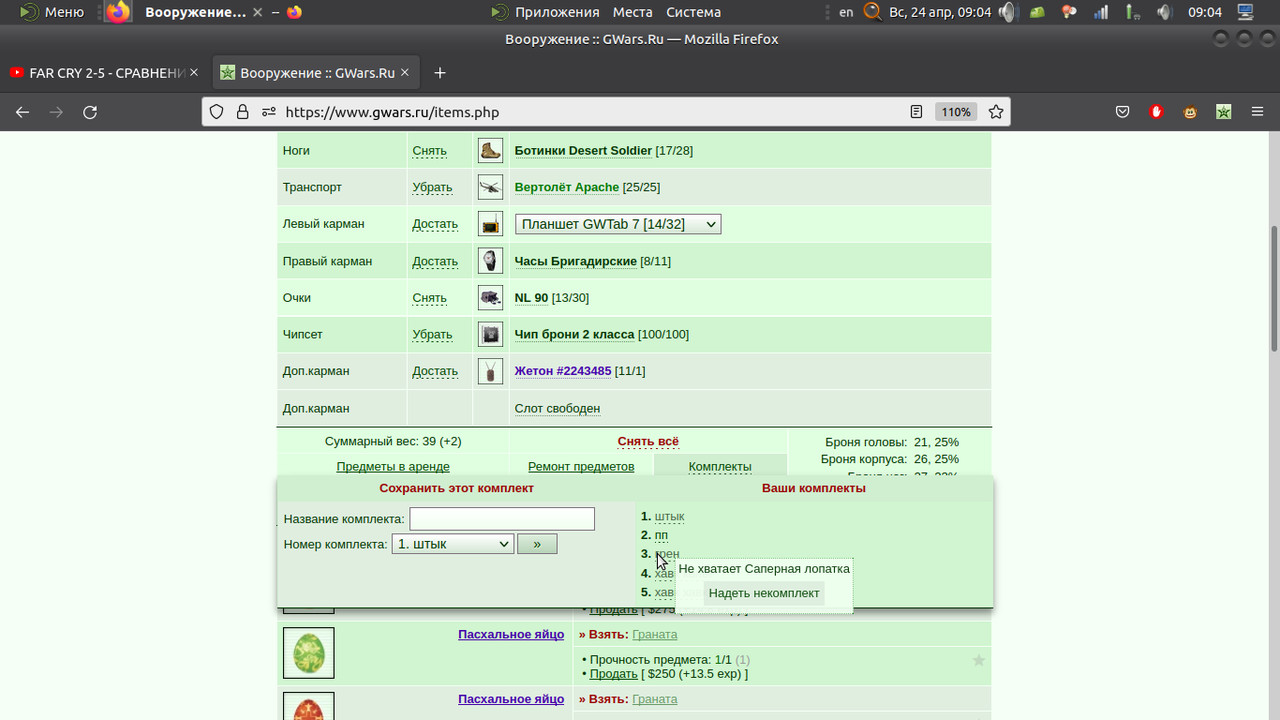The image size is (1280, 720).
Task: Click the Название комплекта text field
Action: 502,519
